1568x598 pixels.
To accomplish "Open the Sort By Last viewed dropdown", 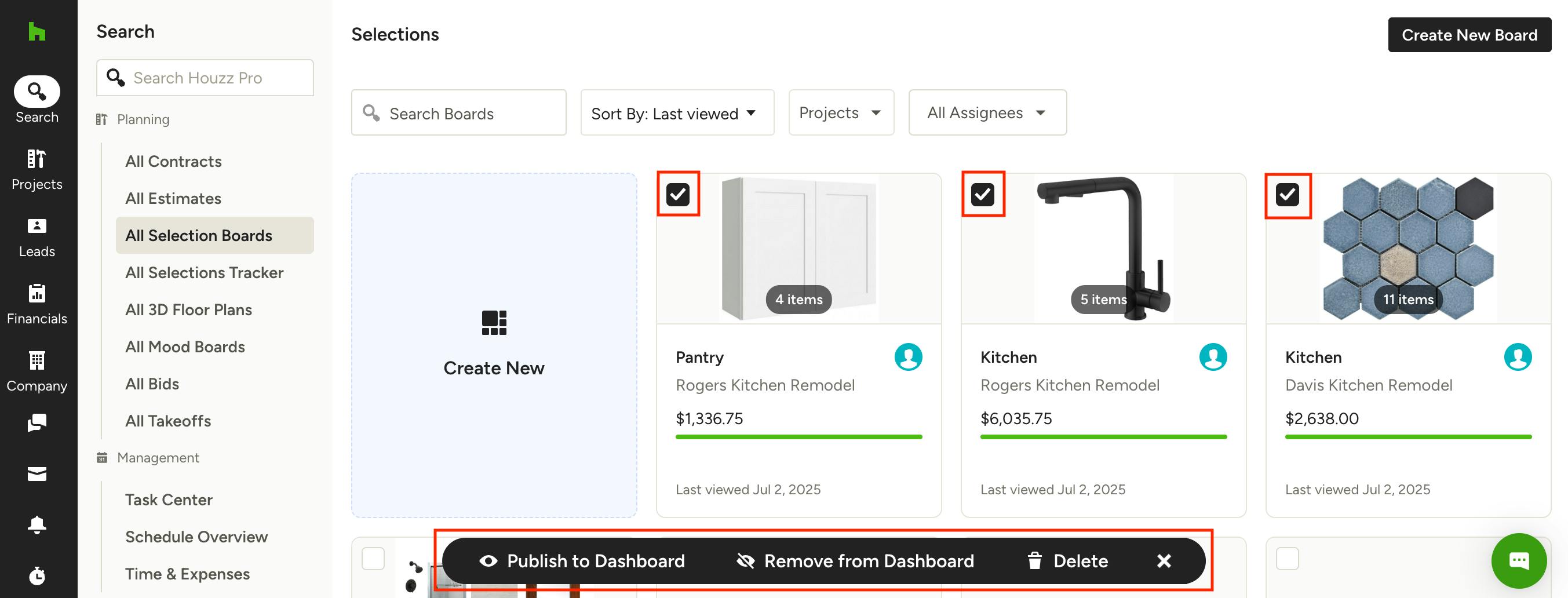I will tap(677, 113).
